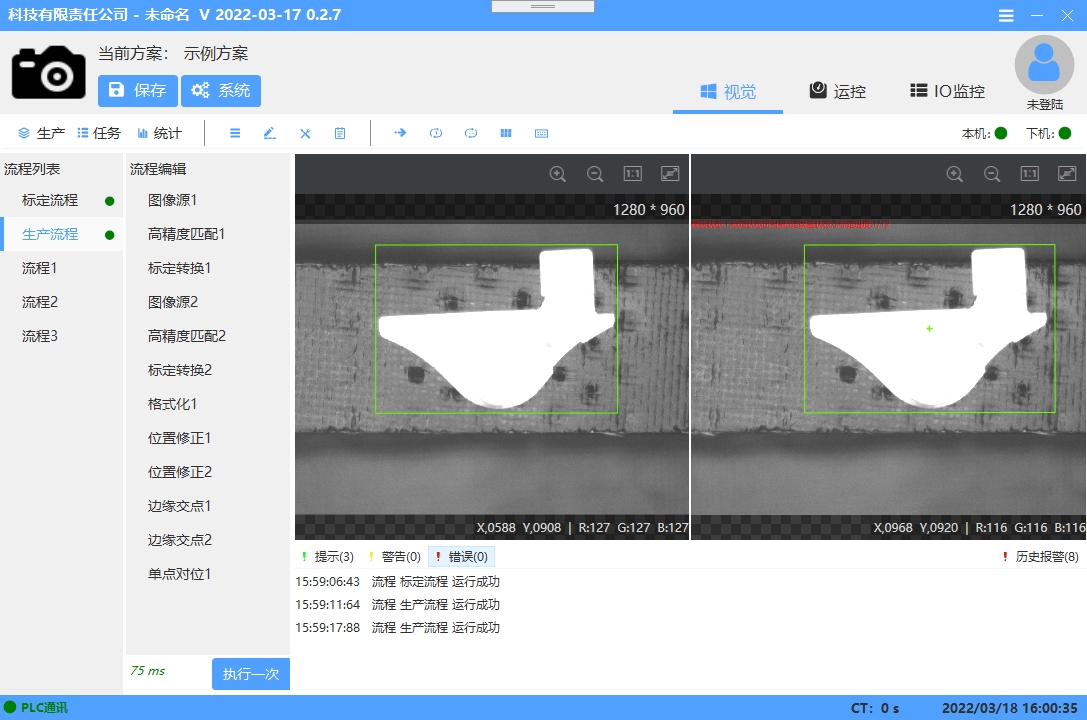The width and height of the screenshot is (1087, 720).
Task: Show 提示(3) log messages
Action: pos(328,556)
